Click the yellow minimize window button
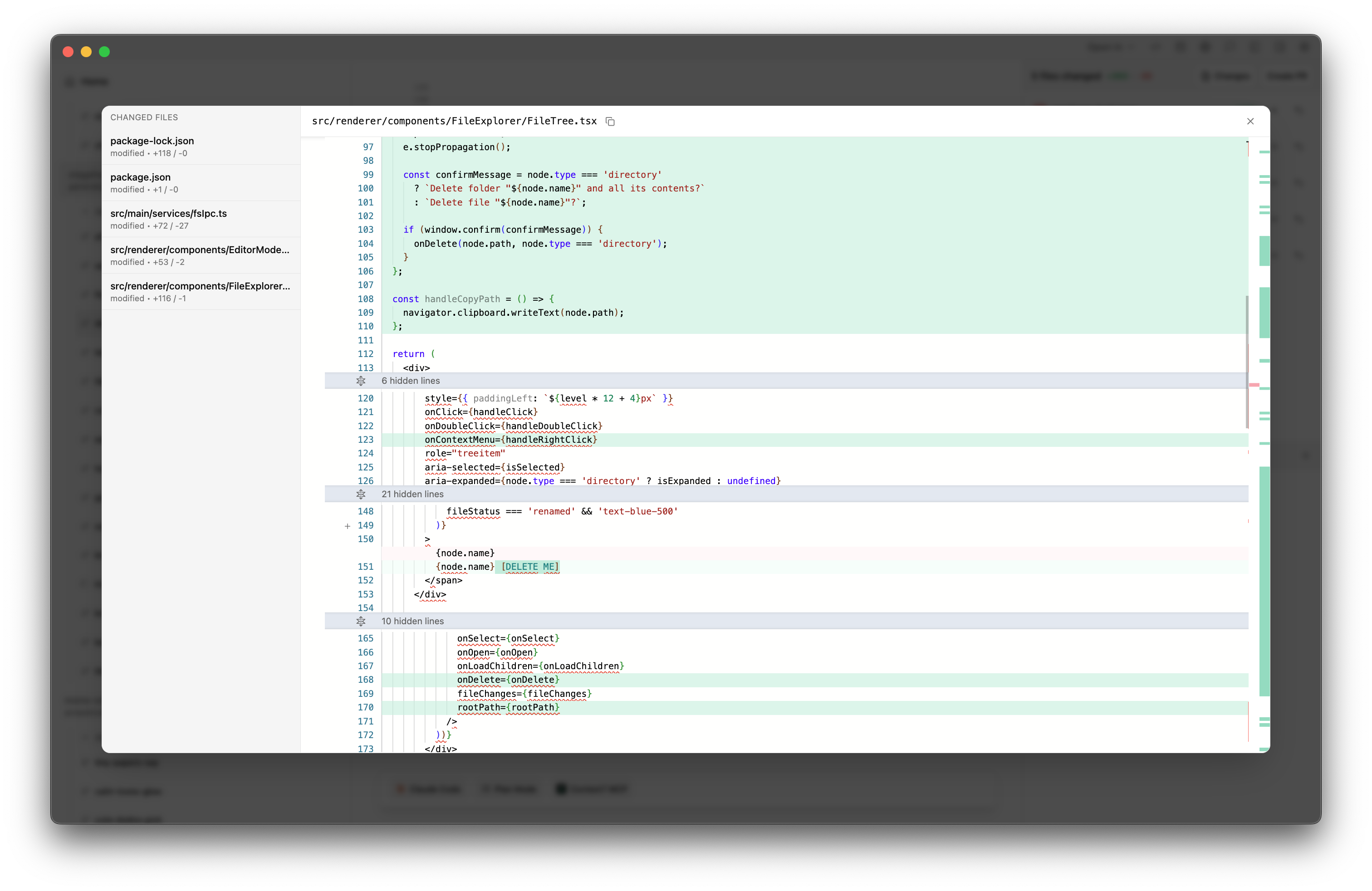This screenshot has height=891, width=1372. 87,52
